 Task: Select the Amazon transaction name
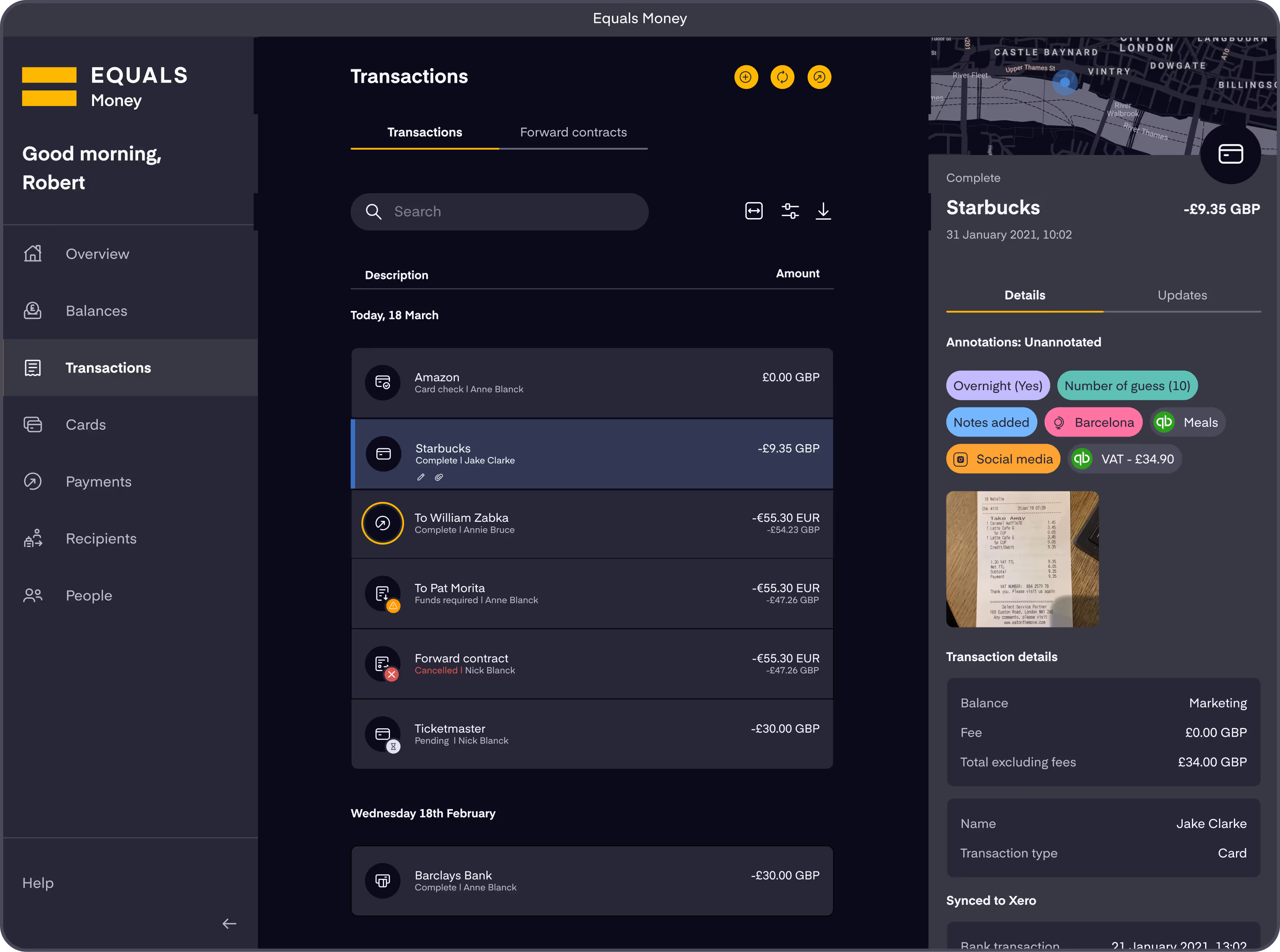tap(437, 377)
